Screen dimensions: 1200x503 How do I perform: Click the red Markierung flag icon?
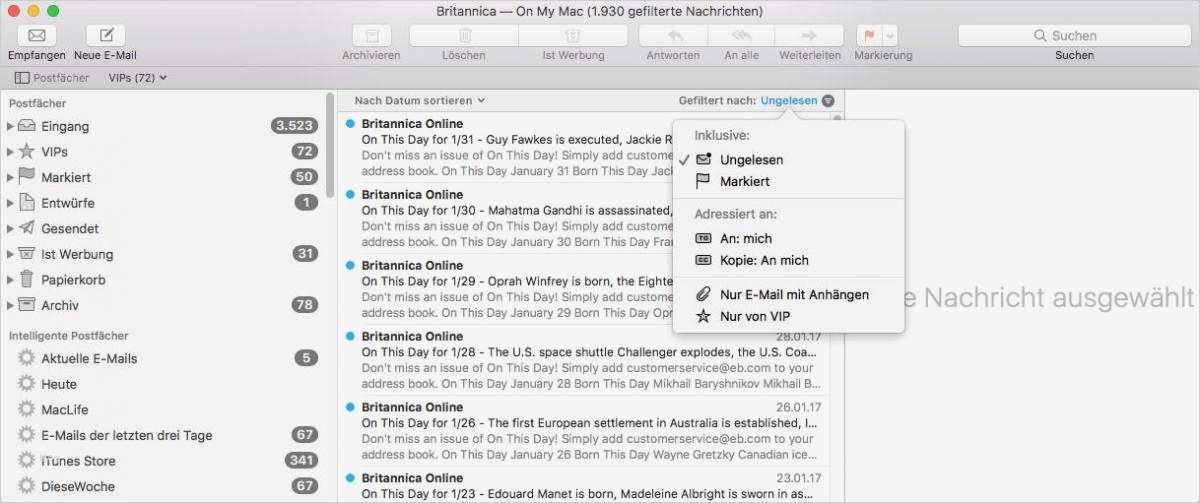(868, 35)
